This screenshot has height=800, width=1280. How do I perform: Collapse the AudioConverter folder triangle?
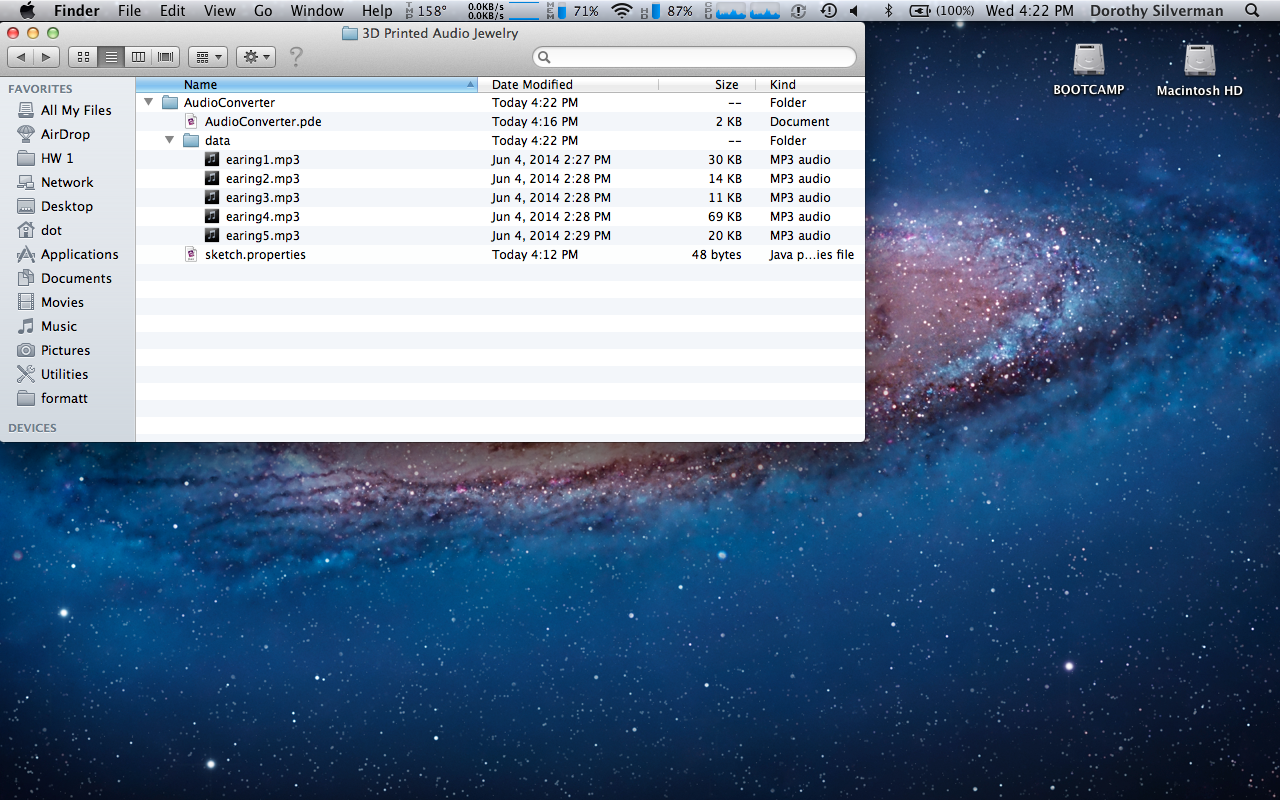(x=149, y=102)
